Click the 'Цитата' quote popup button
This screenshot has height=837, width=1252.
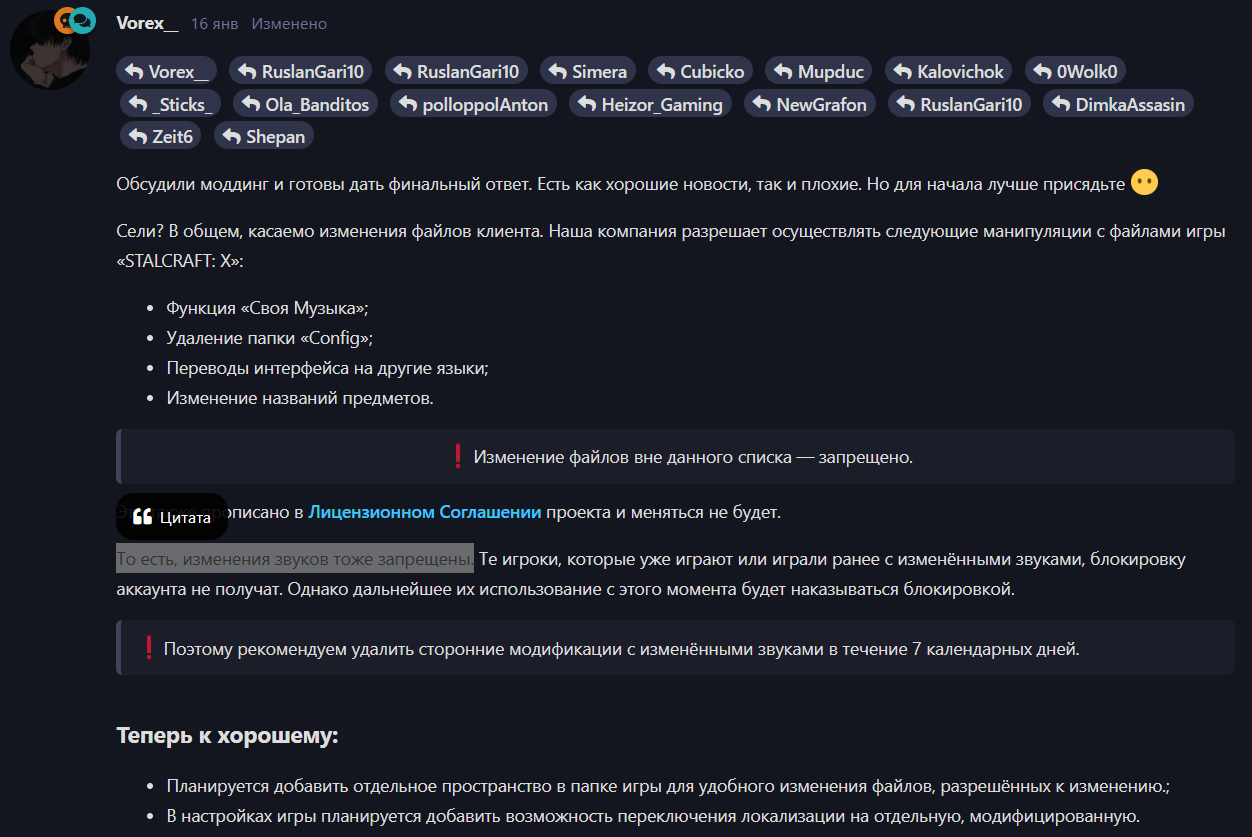[171, 517]
